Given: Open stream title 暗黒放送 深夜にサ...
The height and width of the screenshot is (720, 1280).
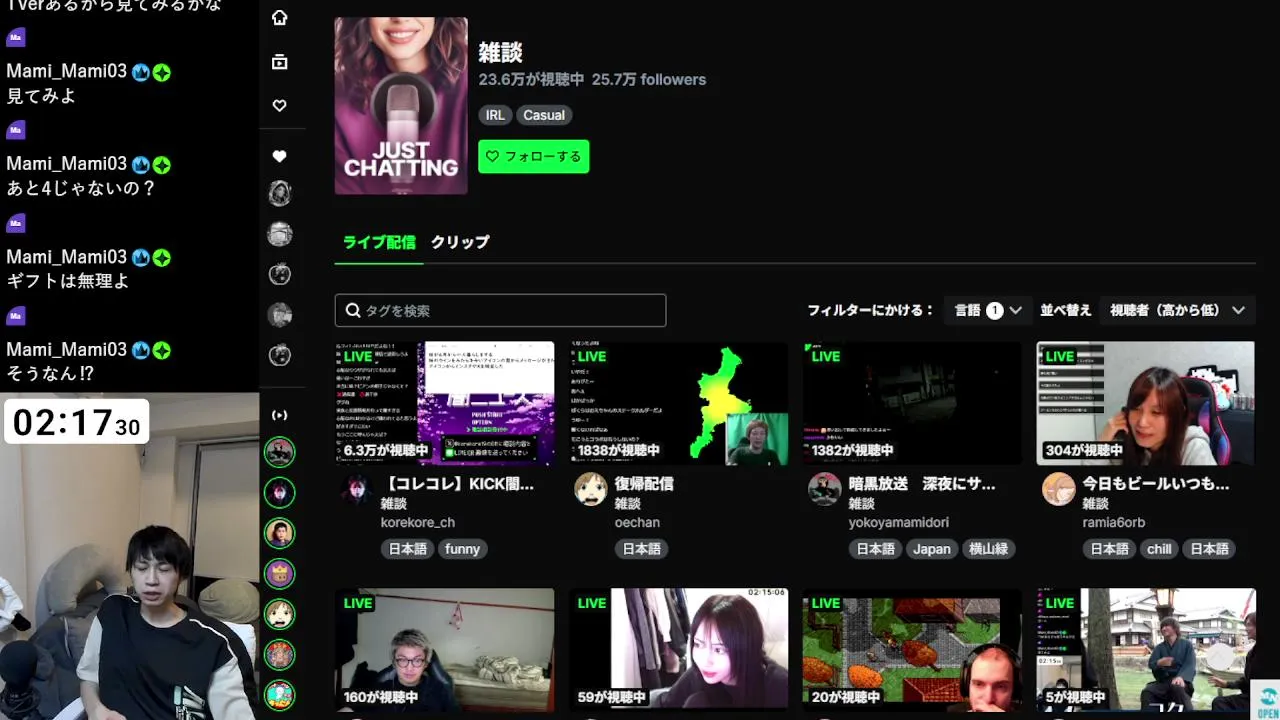Looking at the screenshot, I should [922, 484].
